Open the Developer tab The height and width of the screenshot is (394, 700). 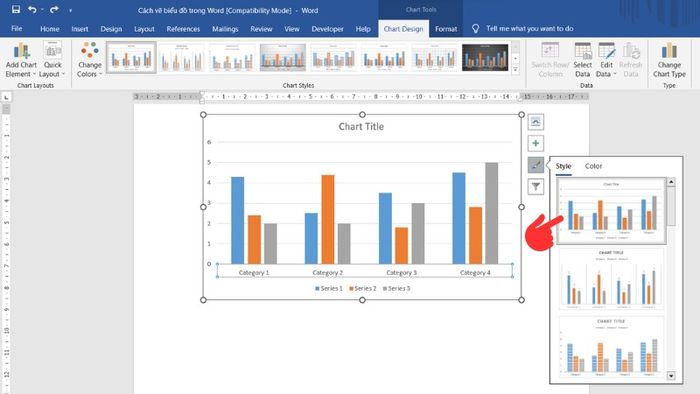coord(327,29)
